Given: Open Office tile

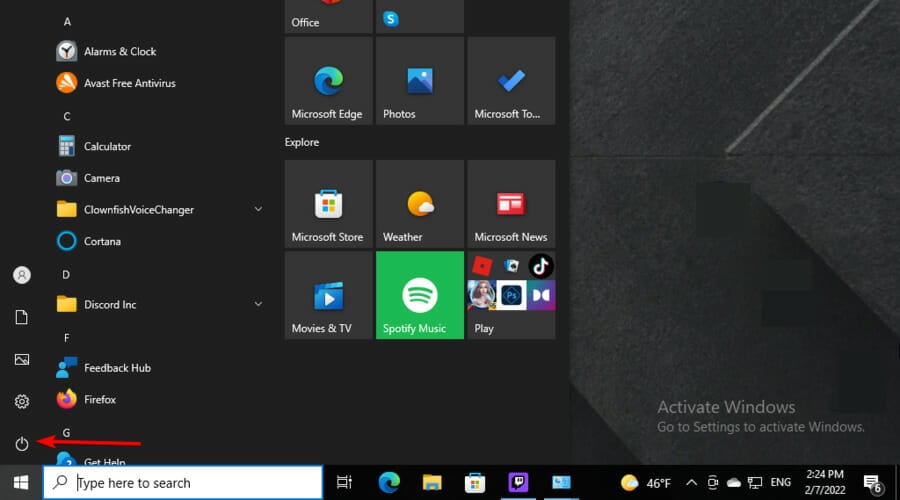Looking at the screenshot, I should 328,16.
